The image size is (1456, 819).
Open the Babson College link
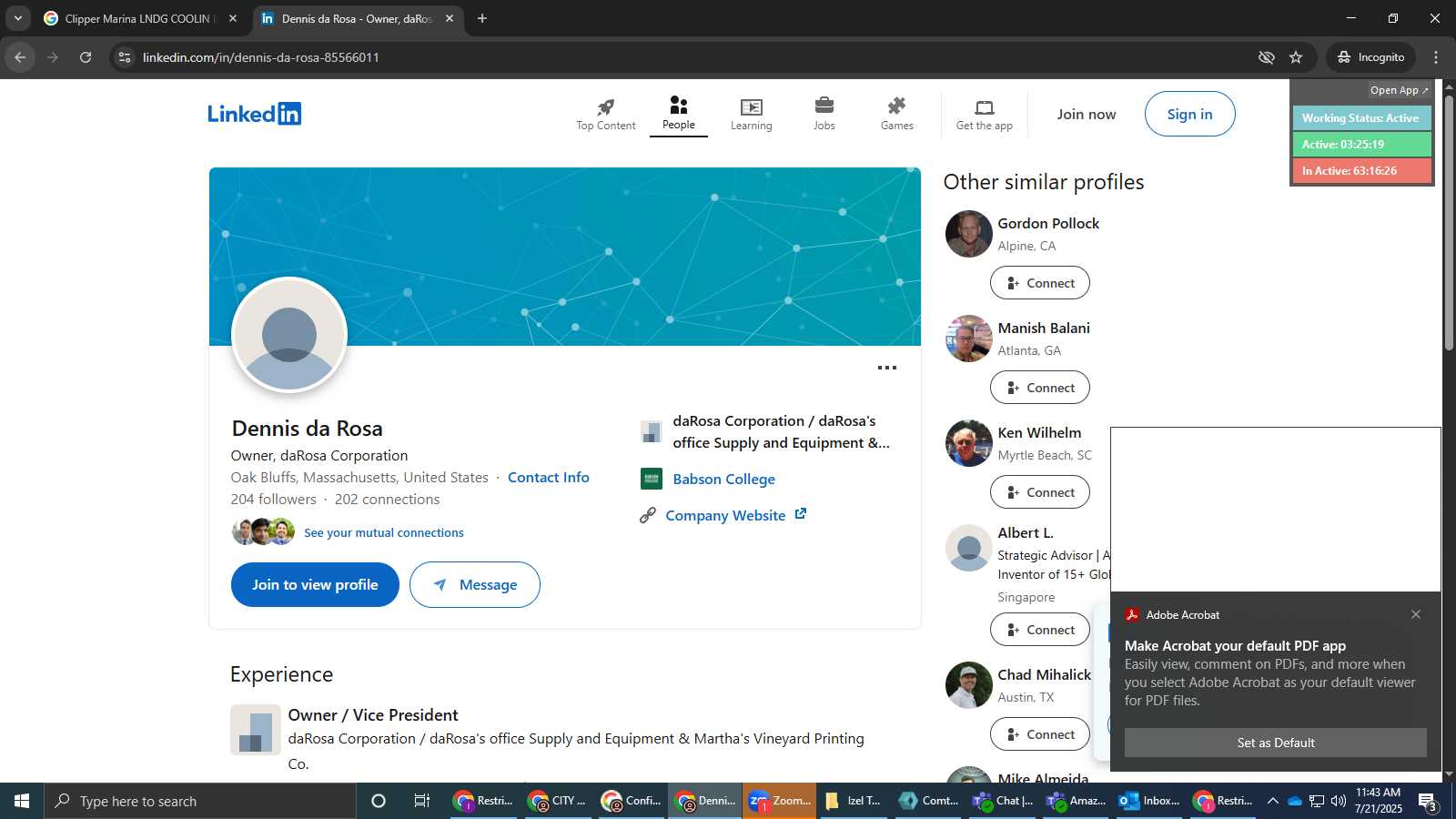(724, 479)
